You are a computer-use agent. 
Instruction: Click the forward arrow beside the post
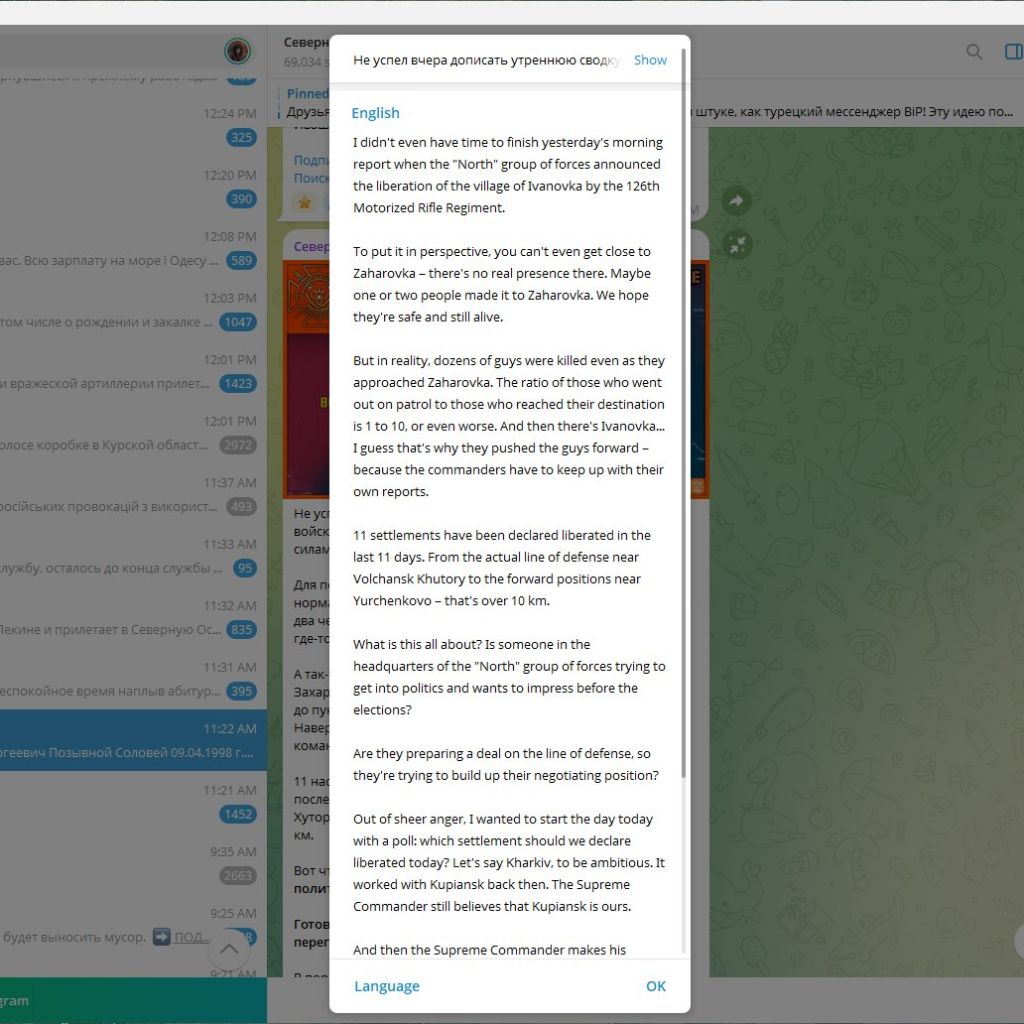tap(737, 201)
